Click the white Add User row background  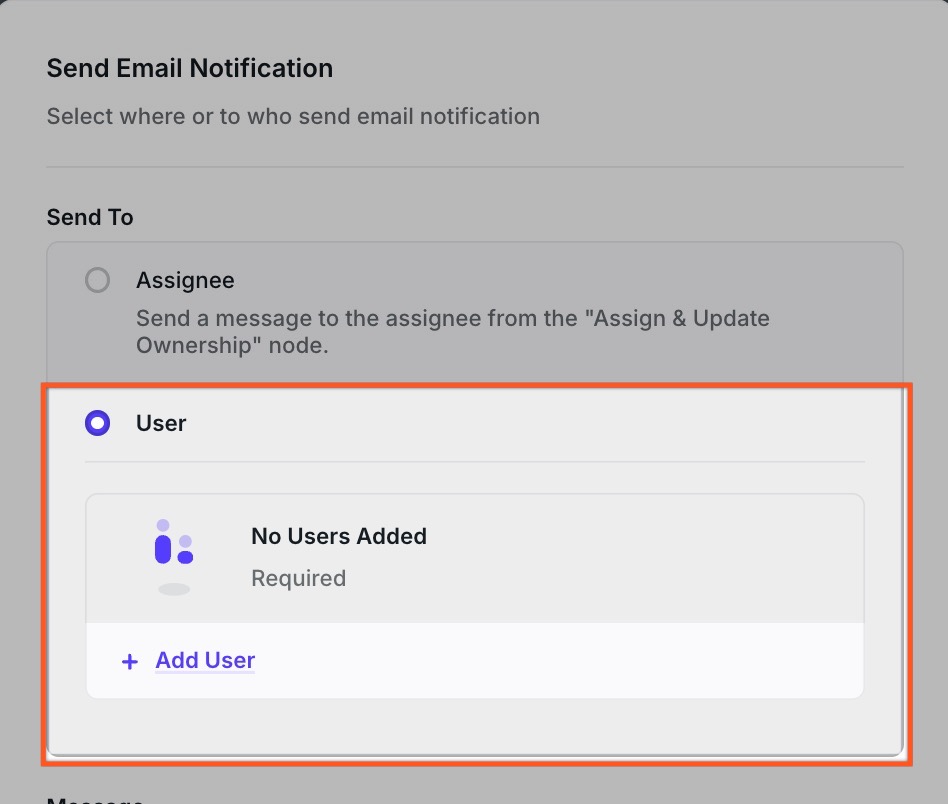[560, 661]
